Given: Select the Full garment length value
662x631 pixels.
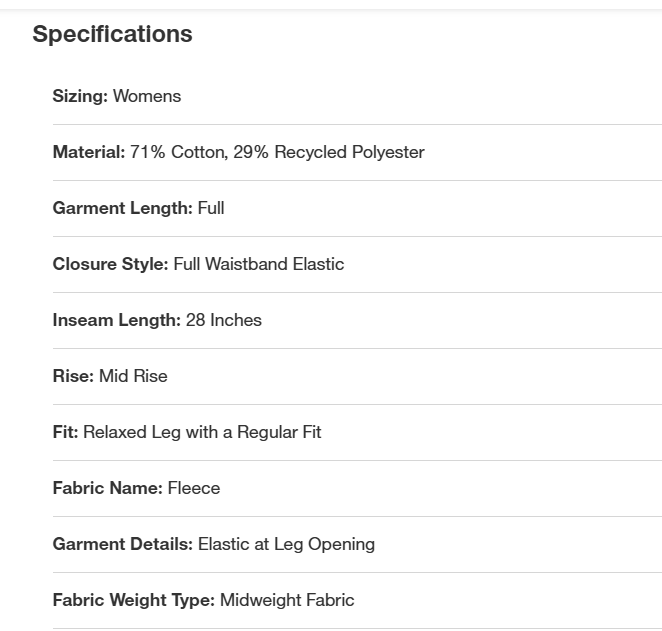Looking at the screenshot, I should tap(211, 208).
